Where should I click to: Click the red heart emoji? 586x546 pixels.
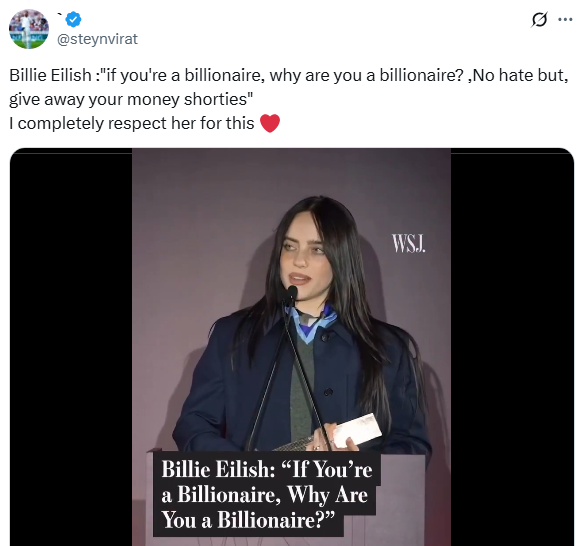tap(270, 123)
